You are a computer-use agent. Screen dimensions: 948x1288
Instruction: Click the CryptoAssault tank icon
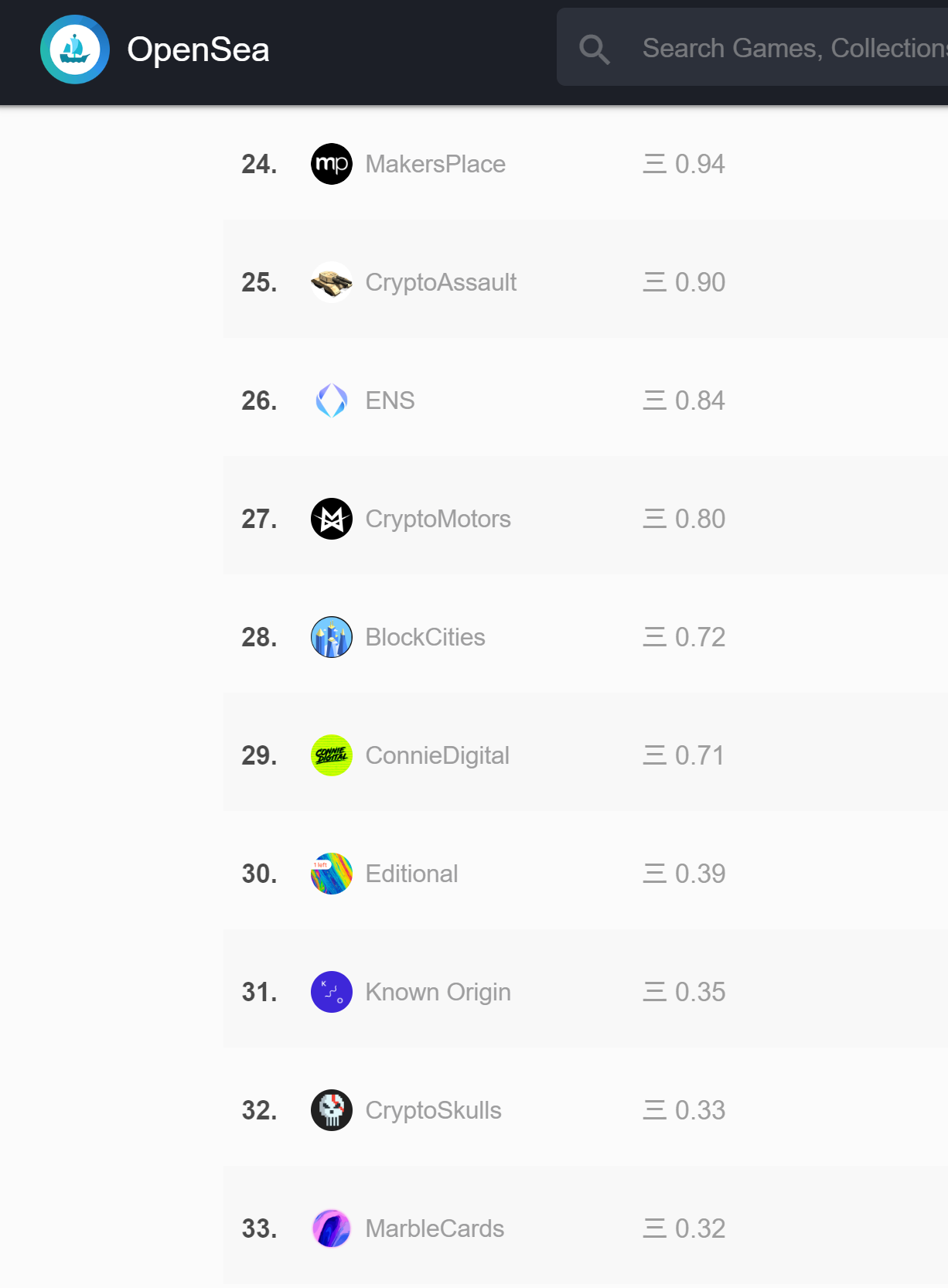pyautogui.click(x=332, y=282)
